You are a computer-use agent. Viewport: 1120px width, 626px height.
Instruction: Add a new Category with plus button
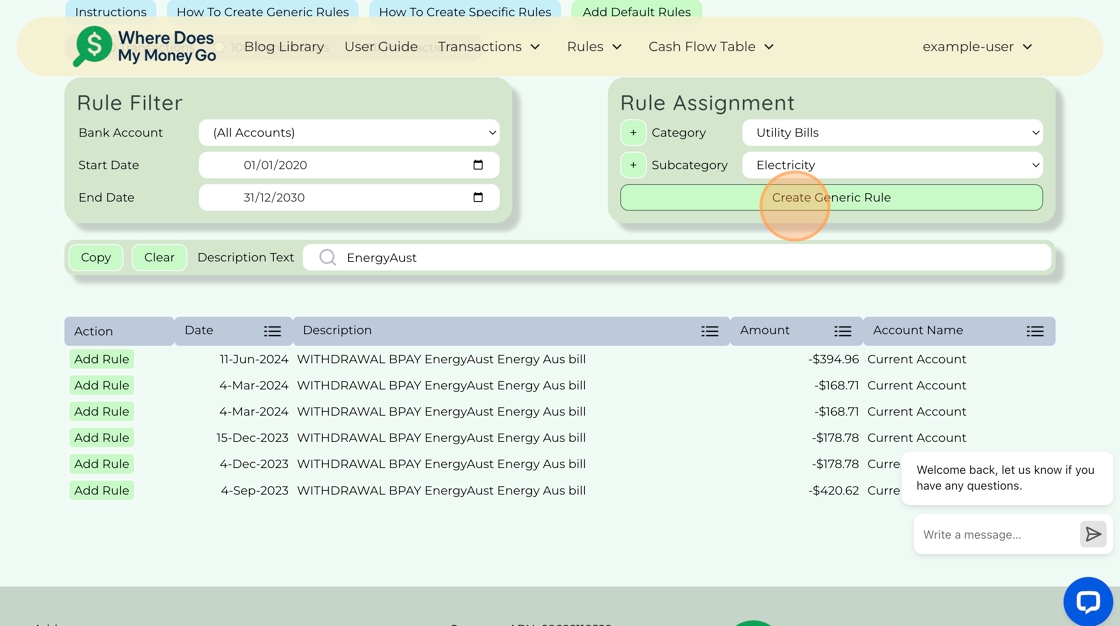tap(633, 132)
